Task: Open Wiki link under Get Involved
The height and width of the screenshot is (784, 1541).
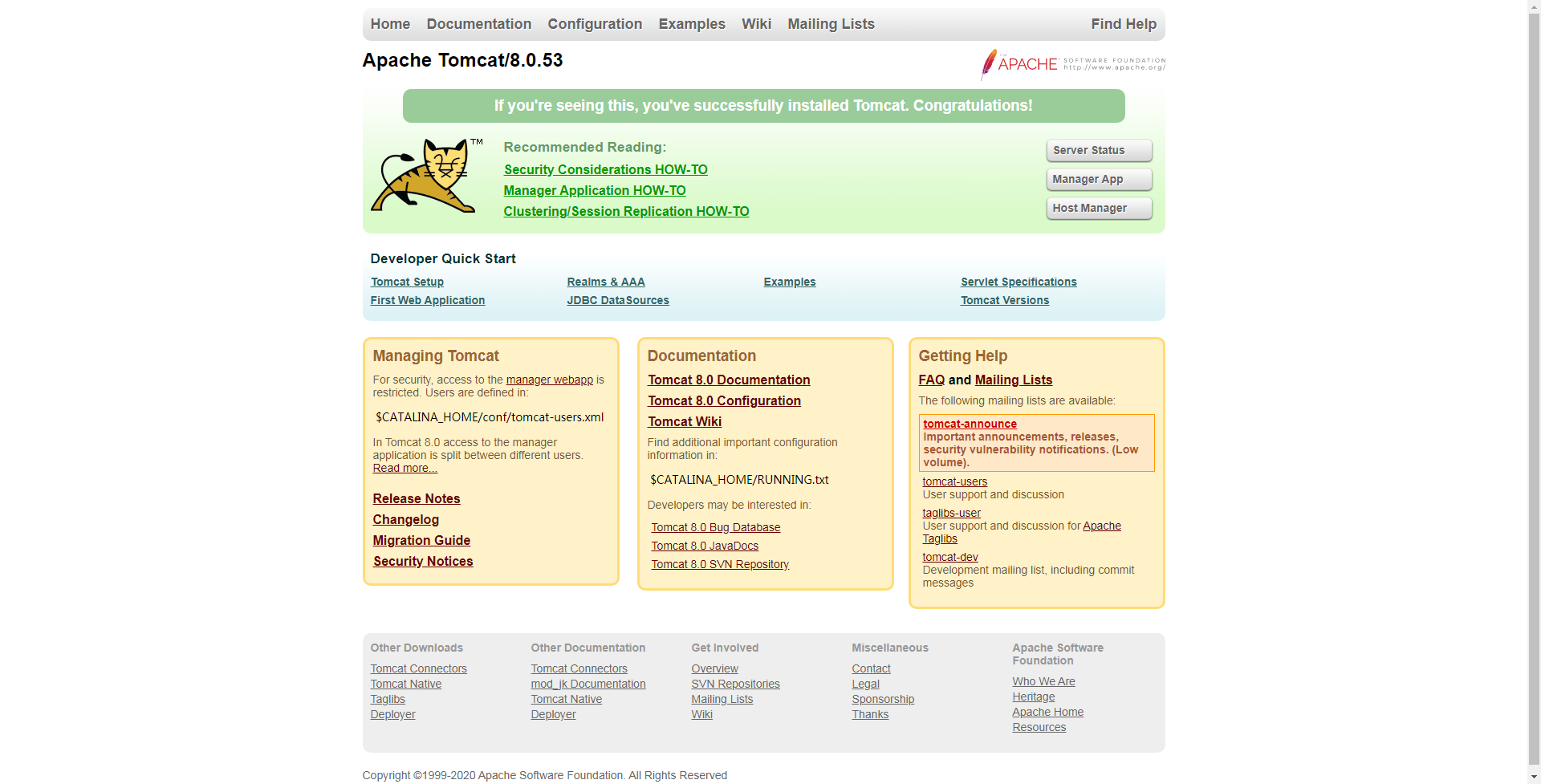Action: pyautogui.click(x=701, y=714)
